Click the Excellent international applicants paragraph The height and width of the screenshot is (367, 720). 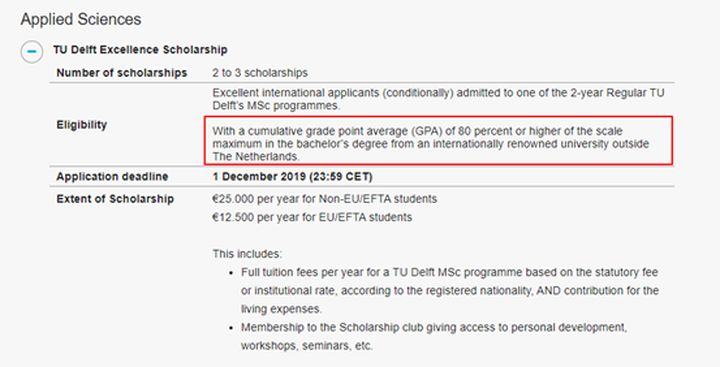pyautogui.click(x=438, y=99)
